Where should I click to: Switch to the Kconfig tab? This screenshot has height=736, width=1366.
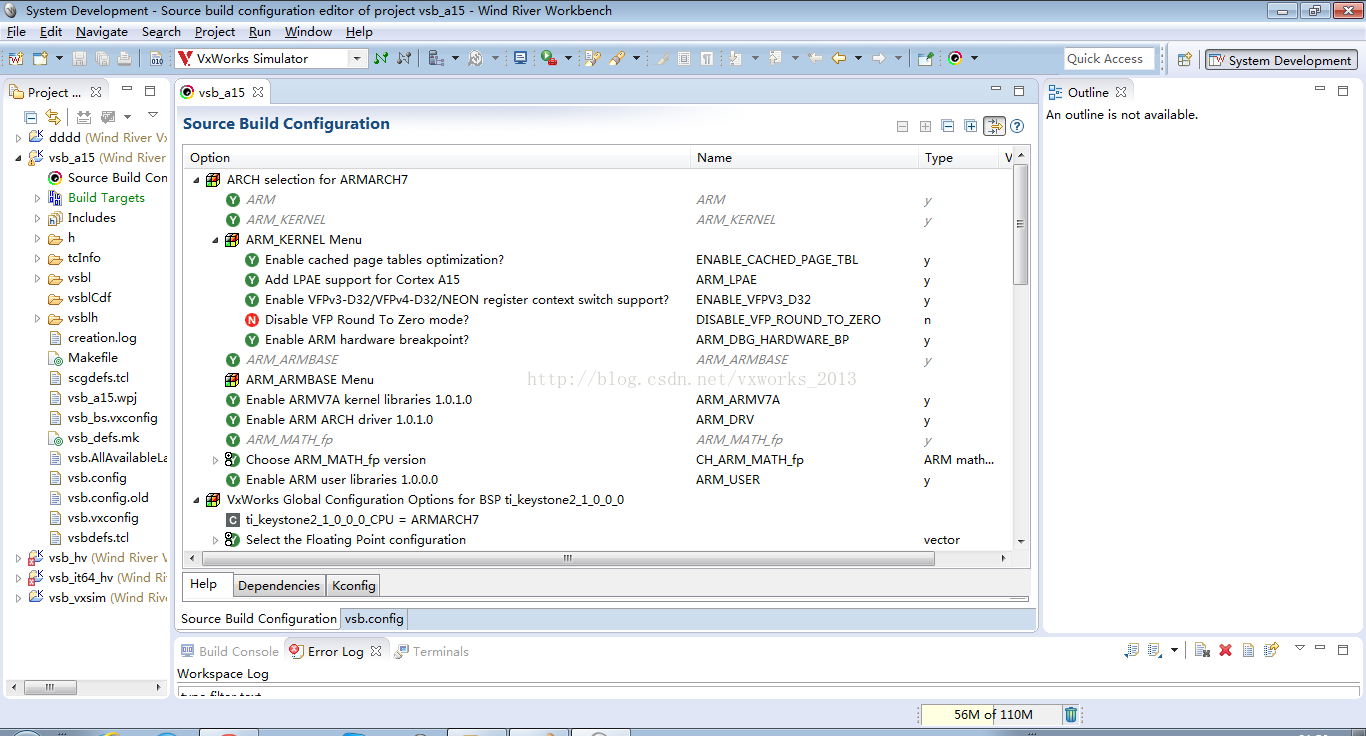tap(354, 586)
